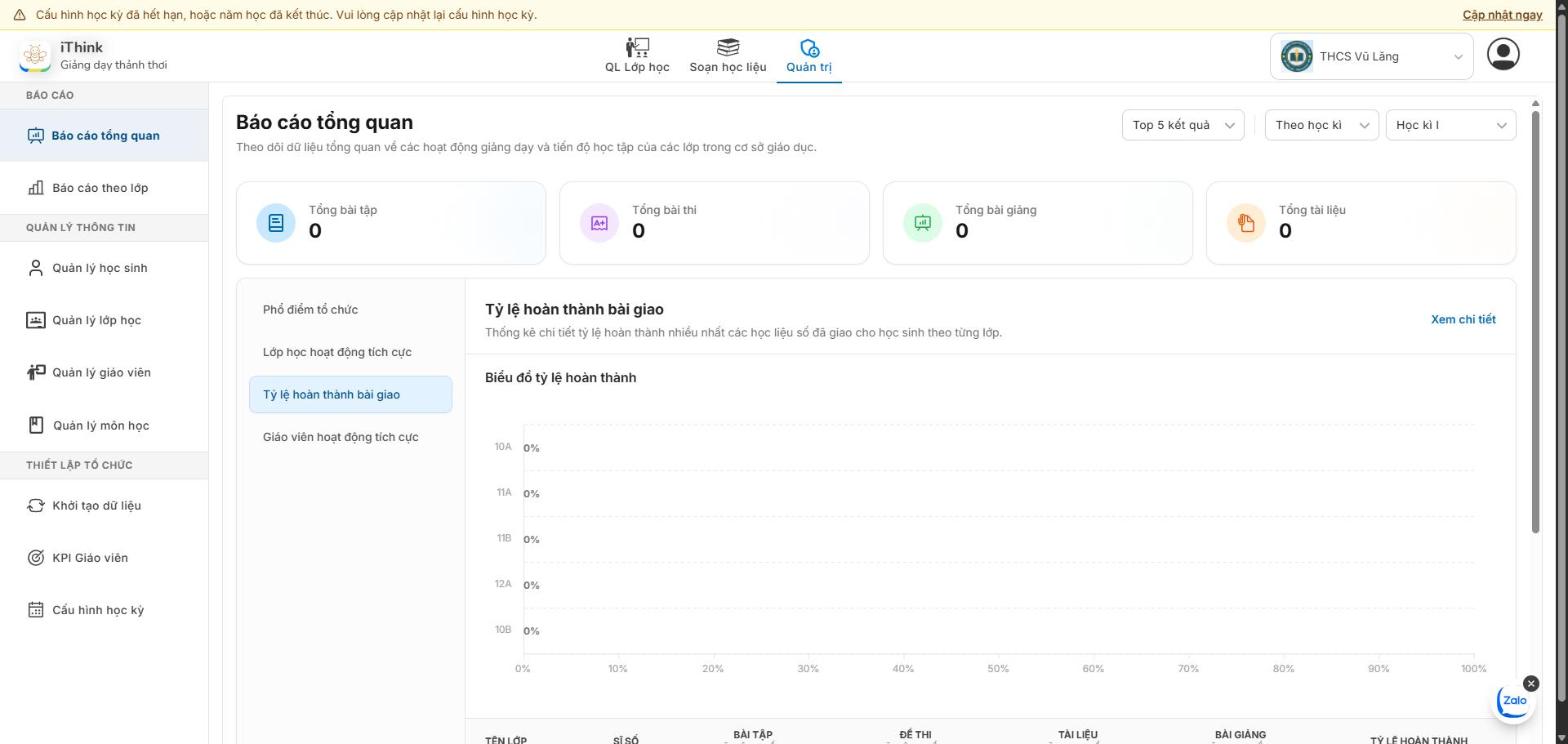Open the Top 5 kết quả dropdown
The image size is (1568, 744).
click(x=1183, y=125)
